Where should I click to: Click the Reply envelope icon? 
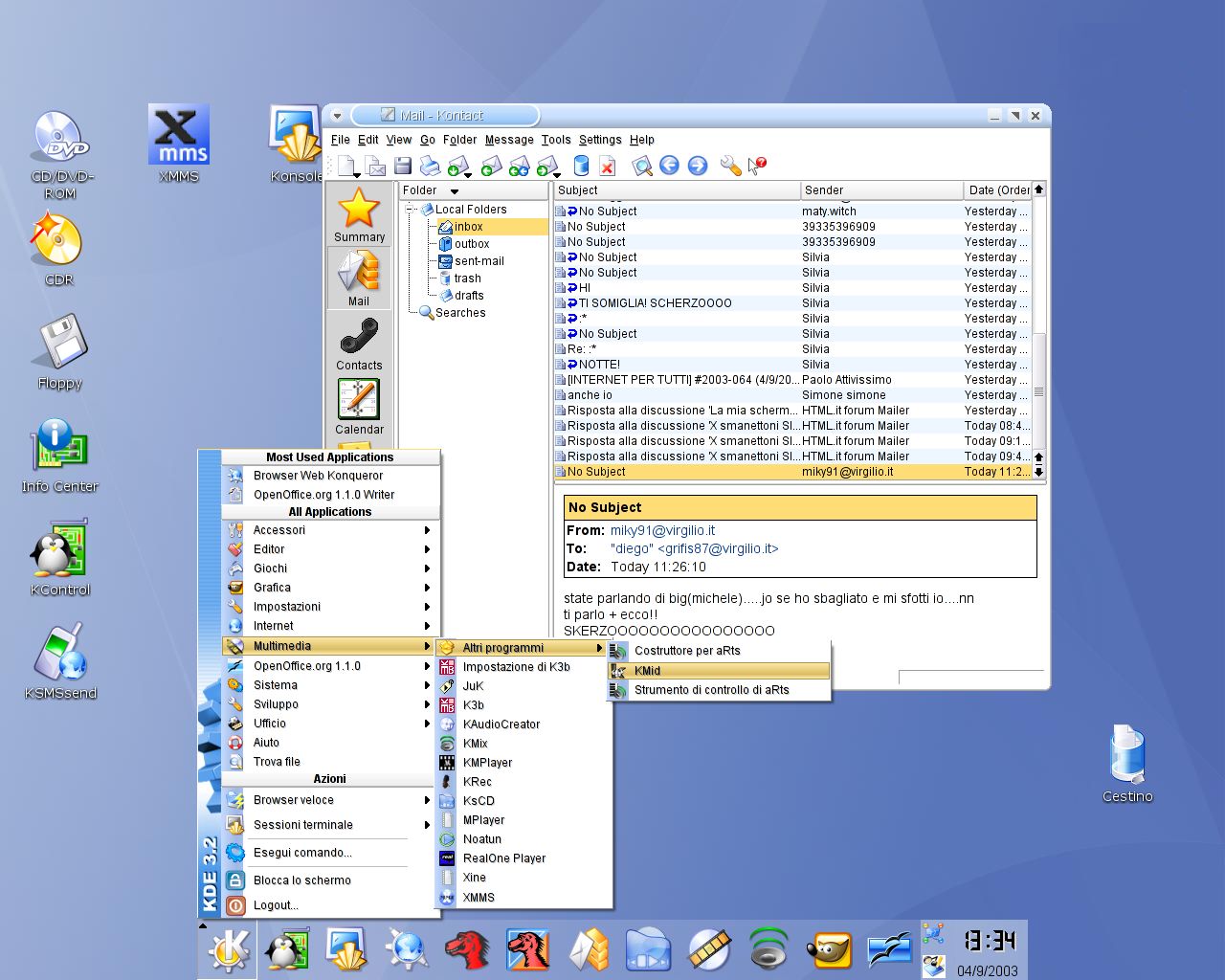(491, 166)
